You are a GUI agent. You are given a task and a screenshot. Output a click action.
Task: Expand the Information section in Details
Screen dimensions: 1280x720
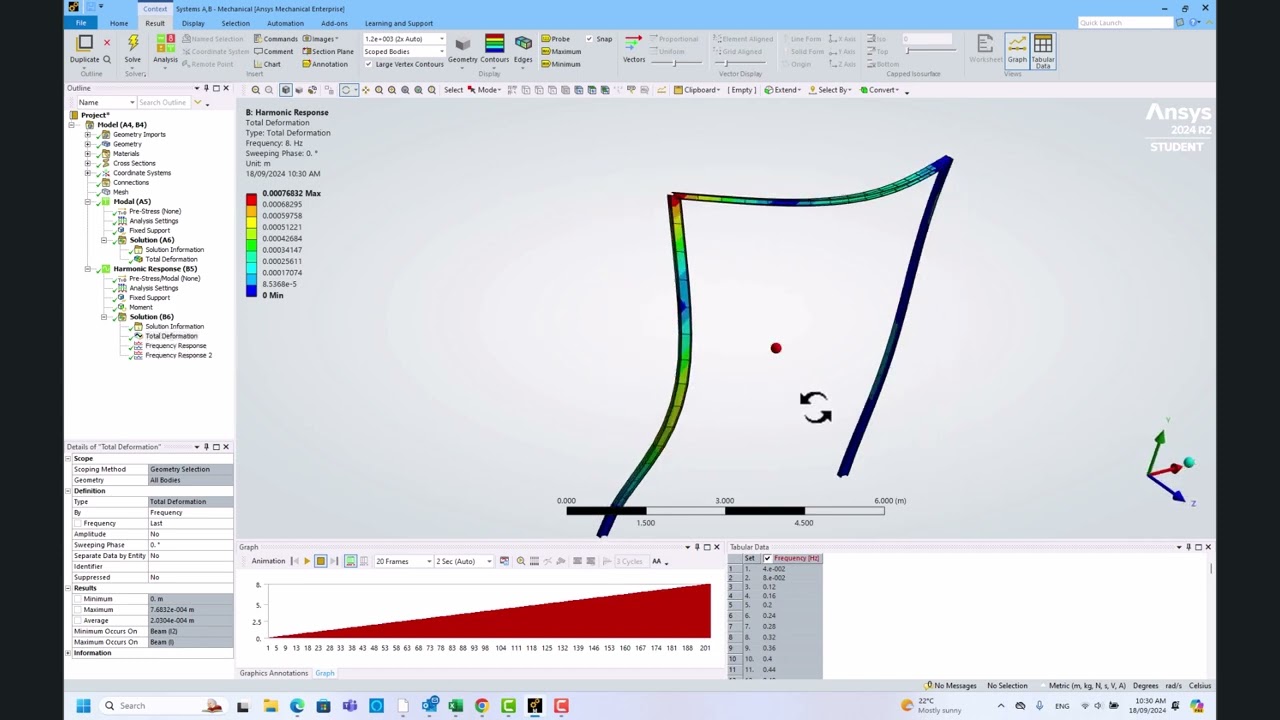coord(69,653)
